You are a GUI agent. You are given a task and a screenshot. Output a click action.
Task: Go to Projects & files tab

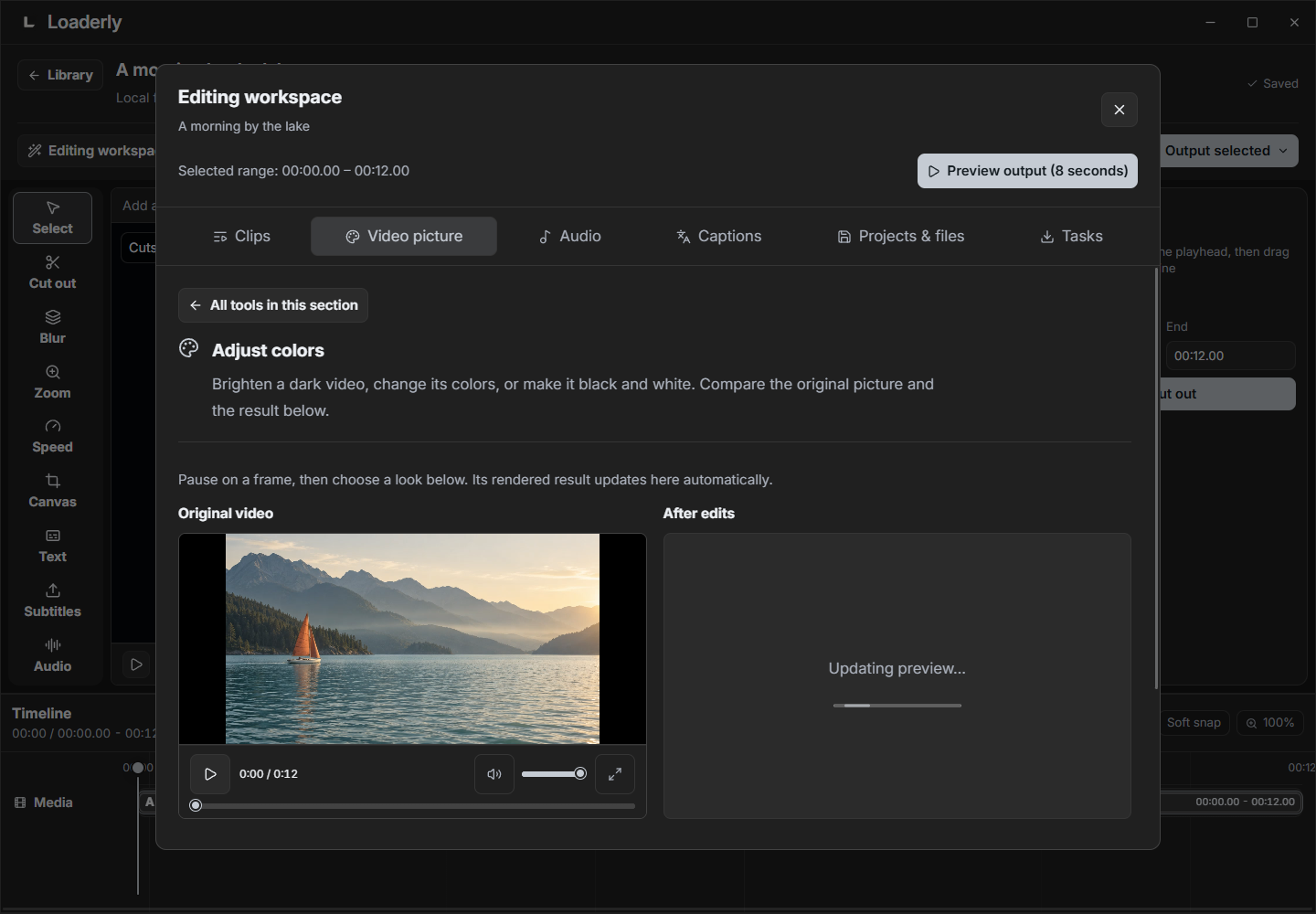pos(900,236)
